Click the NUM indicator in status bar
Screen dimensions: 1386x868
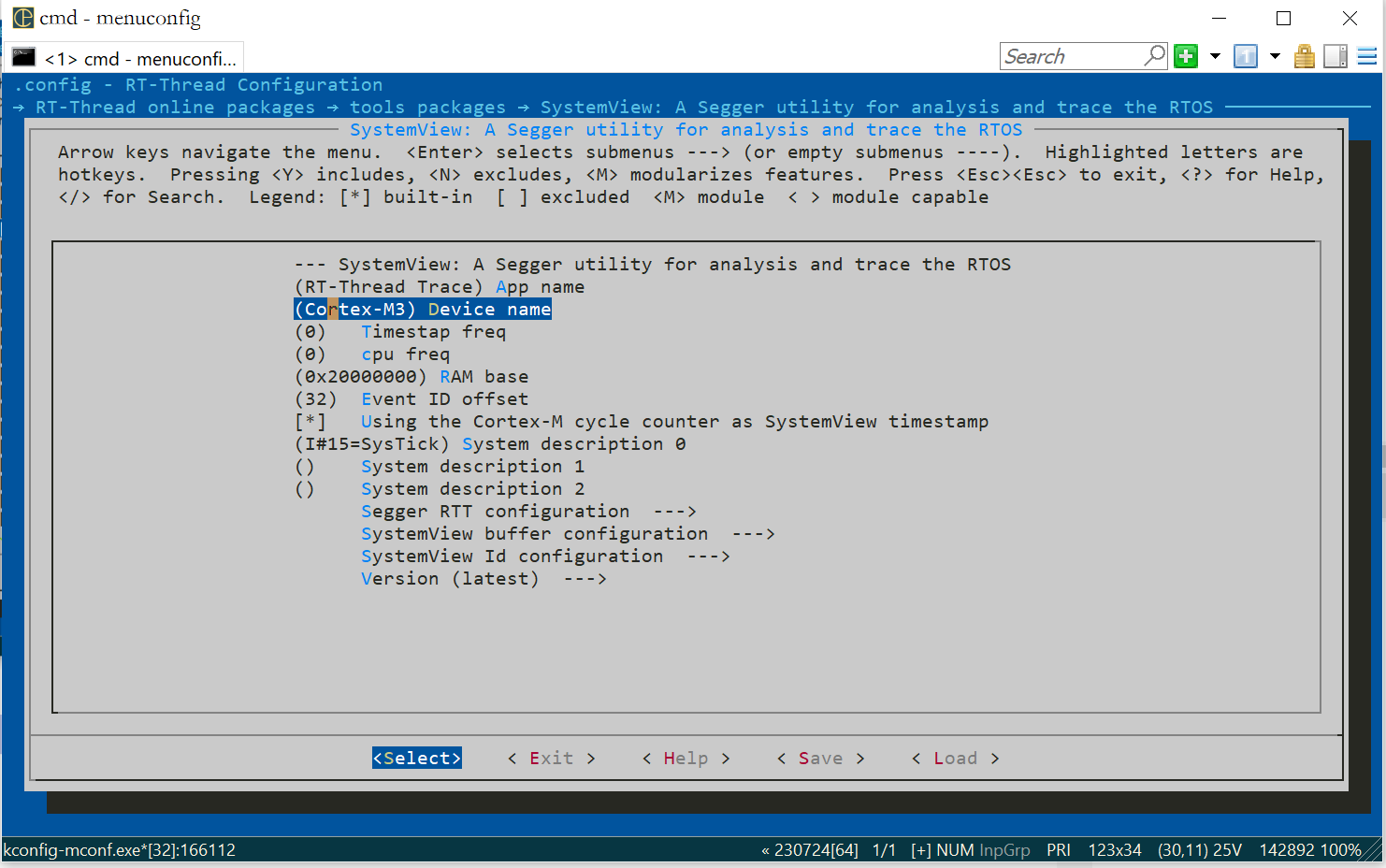955,850
